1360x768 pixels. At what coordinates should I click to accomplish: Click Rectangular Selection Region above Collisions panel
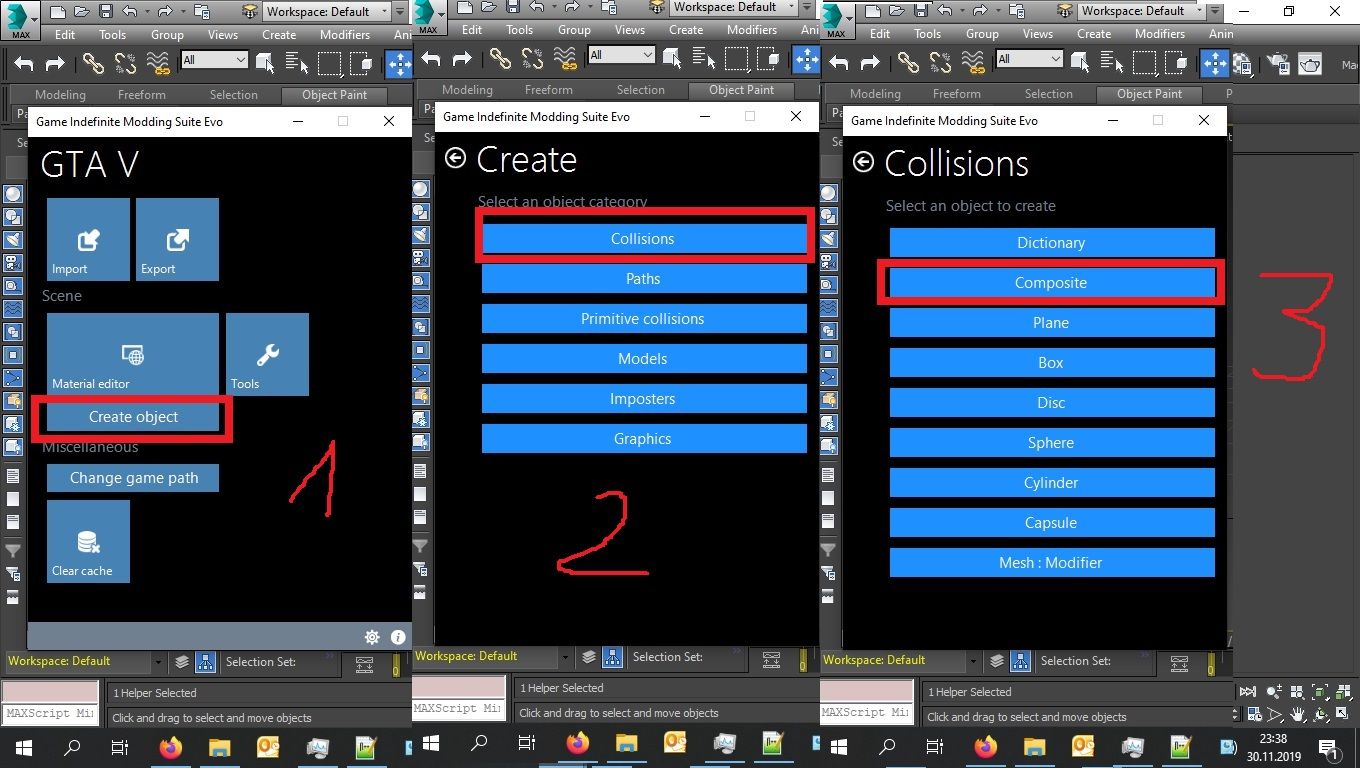[x=1144, y=62]
